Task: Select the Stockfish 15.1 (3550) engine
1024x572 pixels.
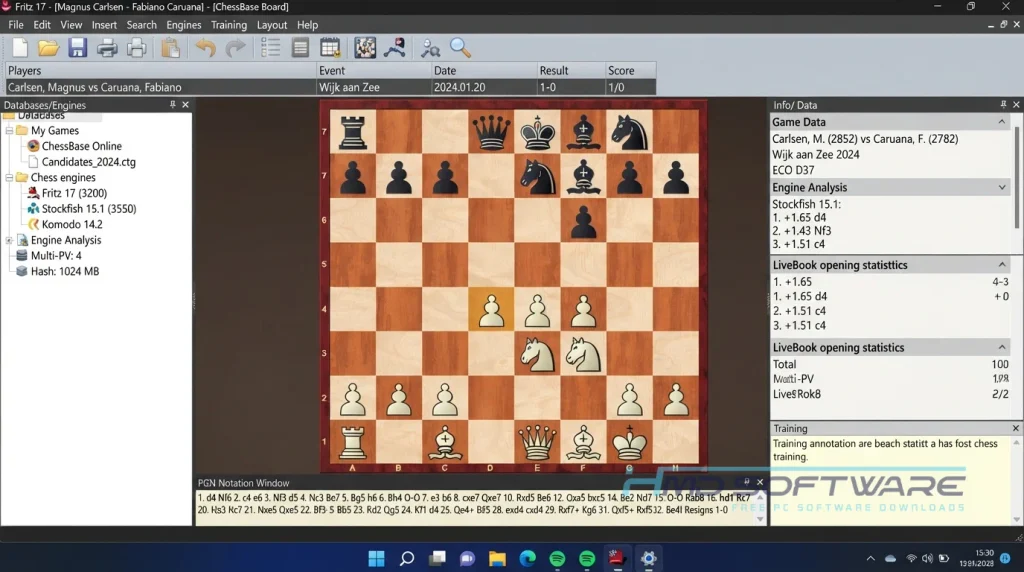Action: pyautogui.click(x=88, y=209)
